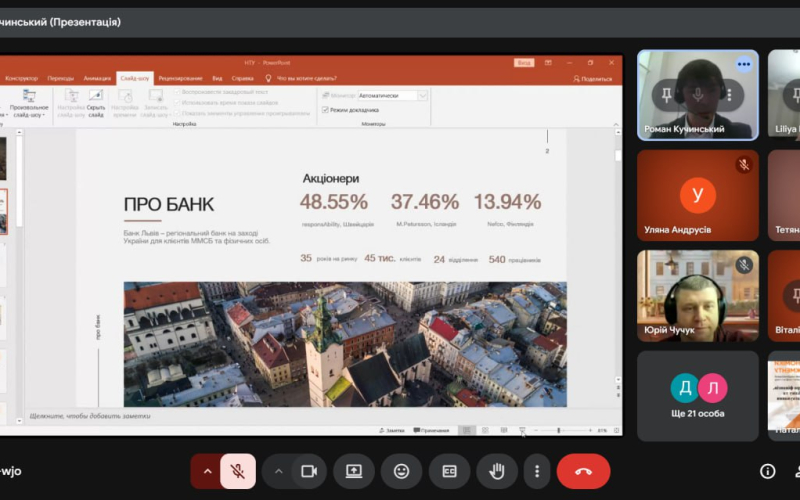Screen dimensions: 800x500
Task: Expand the microphone audio settings arrow
Action: (x=208, y=471)
